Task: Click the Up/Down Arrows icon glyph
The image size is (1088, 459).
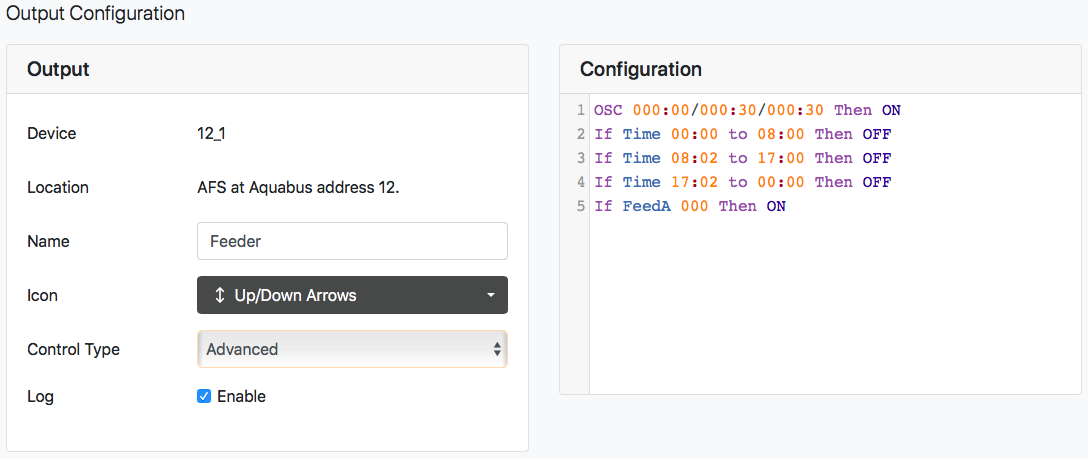Action: coord(219,295)
